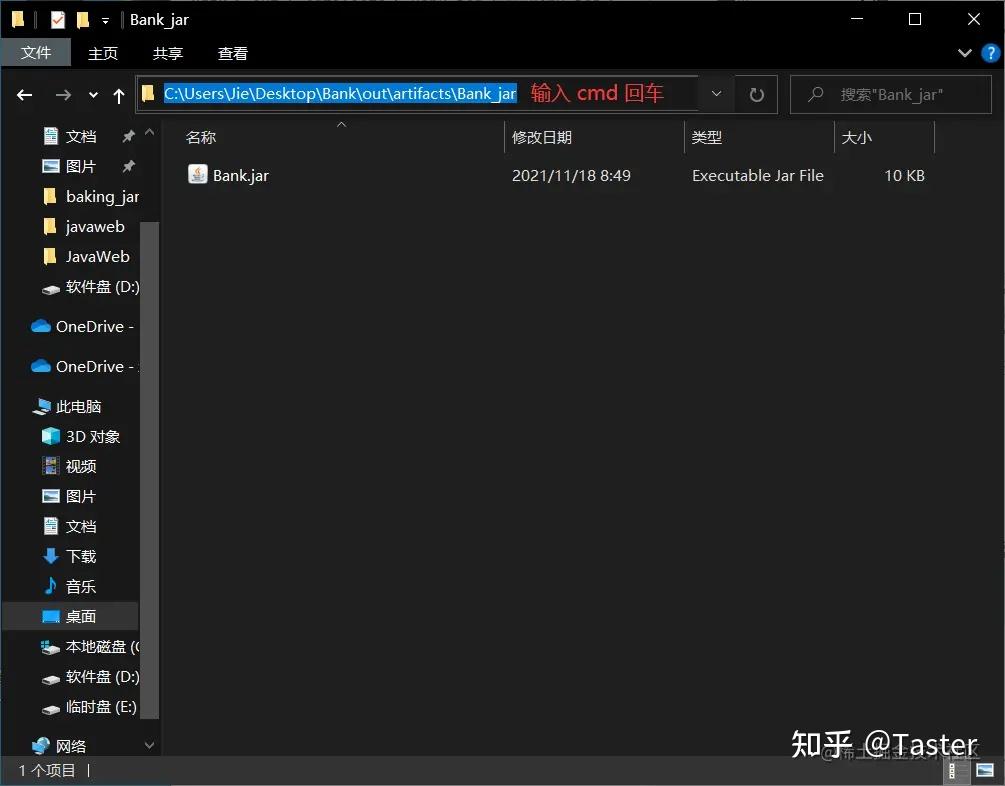This screenshot has height=786, width=1005.
Task: Open the Help question mark icon
Action: click(989, 53)
